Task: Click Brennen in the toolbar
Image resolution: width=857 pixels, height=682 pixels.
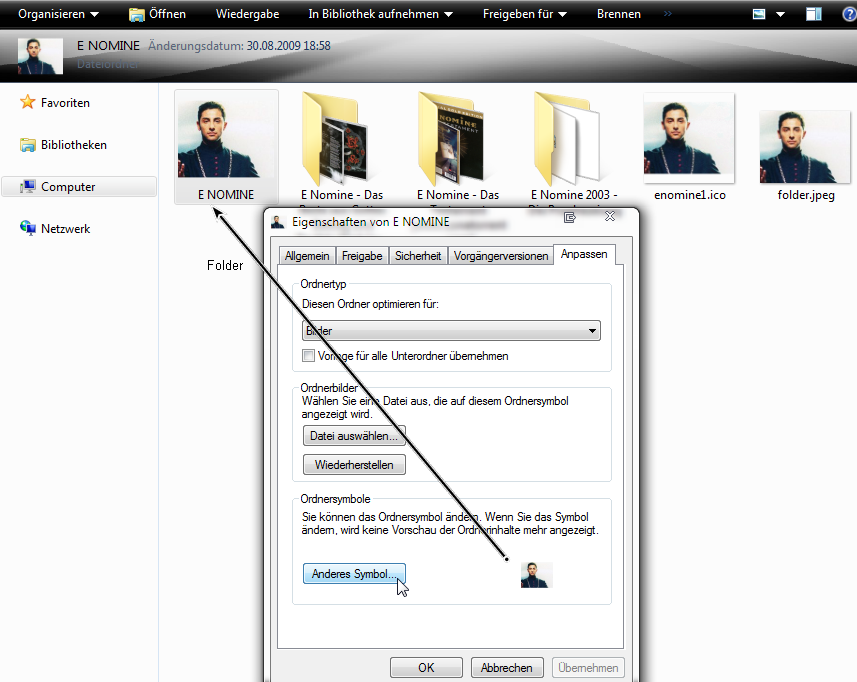Action: [x=619, y=14]
